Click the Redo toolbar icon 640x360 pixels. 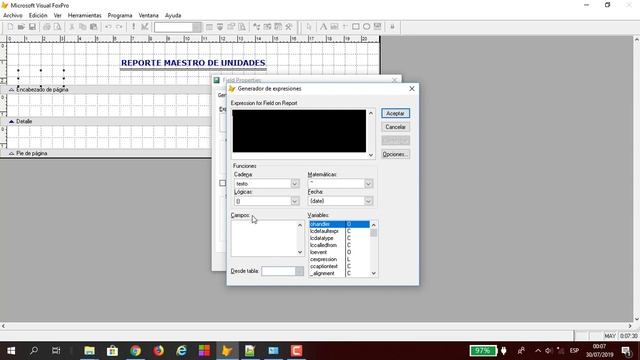pos(119,27)
